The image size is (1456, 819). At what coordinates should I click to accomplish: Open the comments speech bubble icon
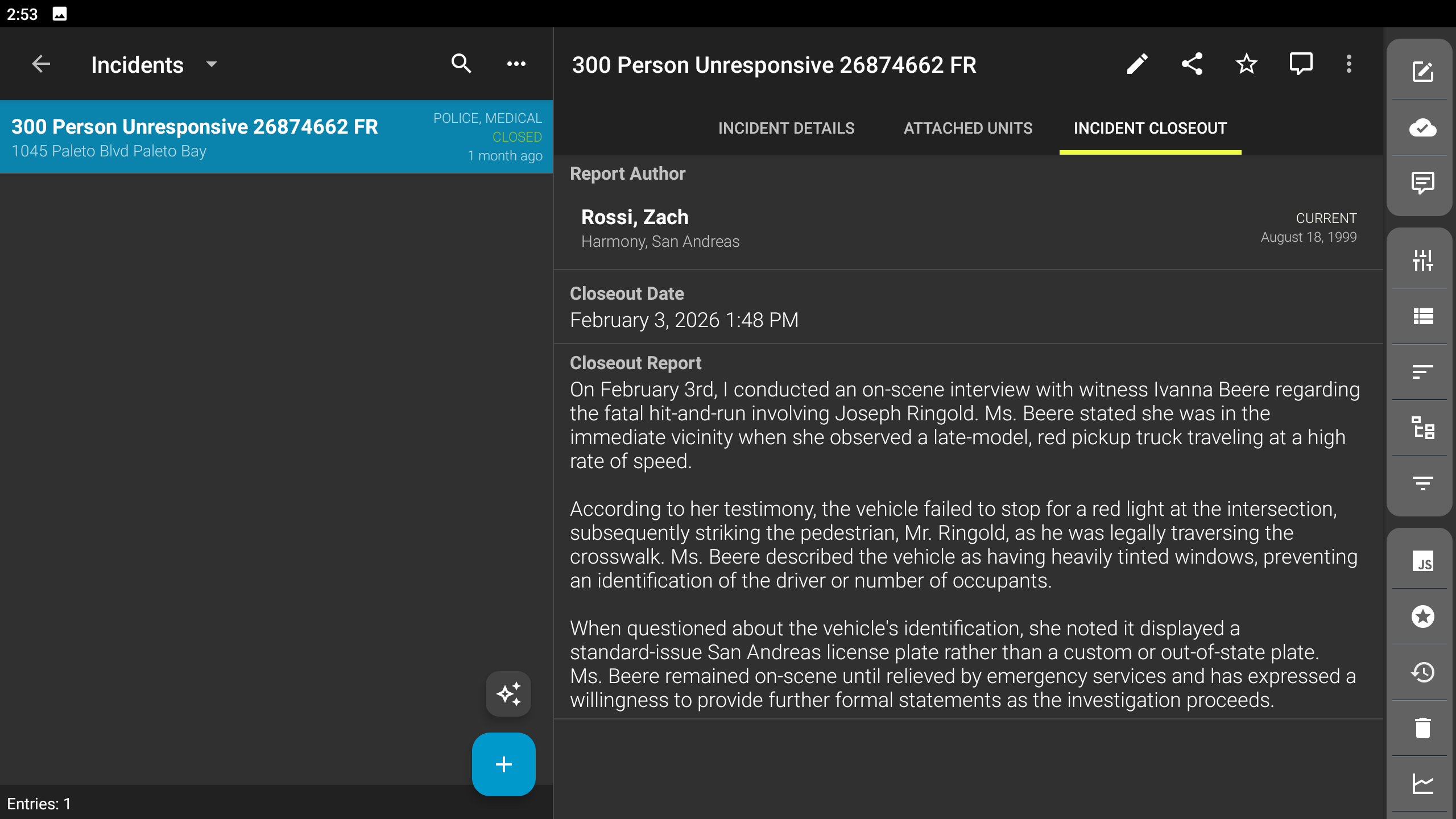[x=1301, y=64]
